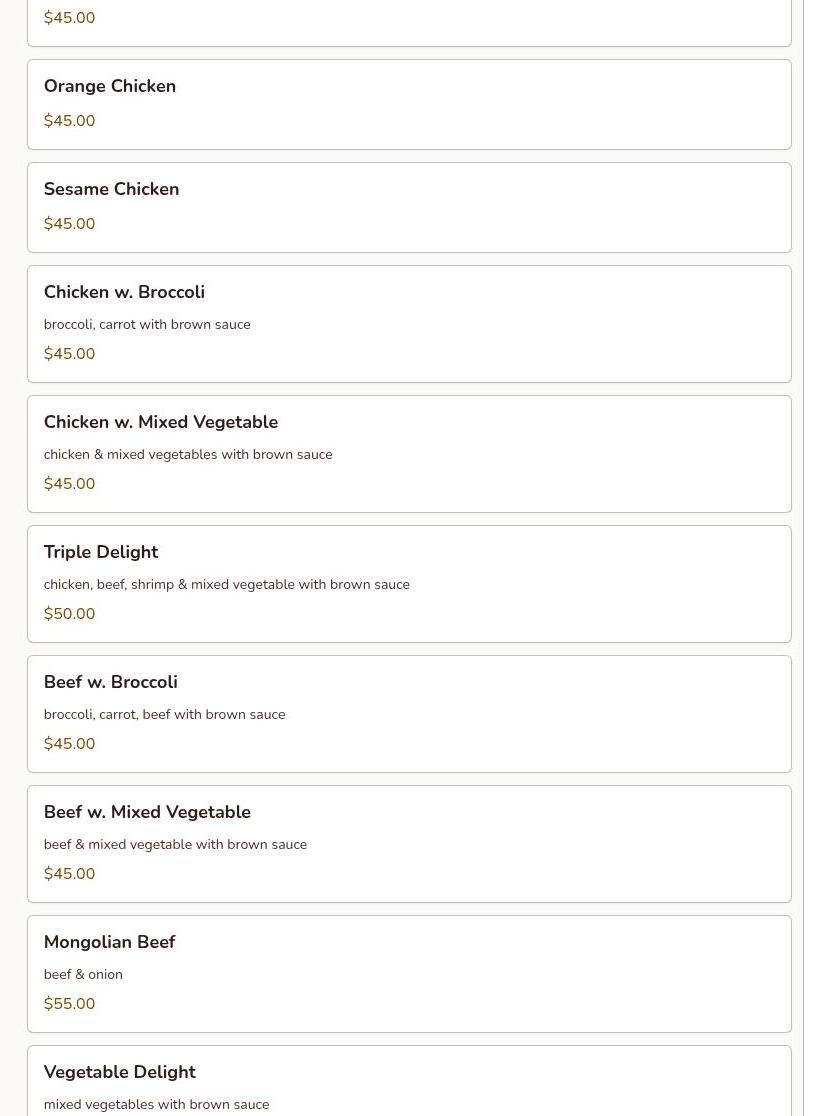The width and height of the screenshot is (824, 1116).
Task: Click the $50.00 price of Triple Delight
Action: tap(70, 614)
